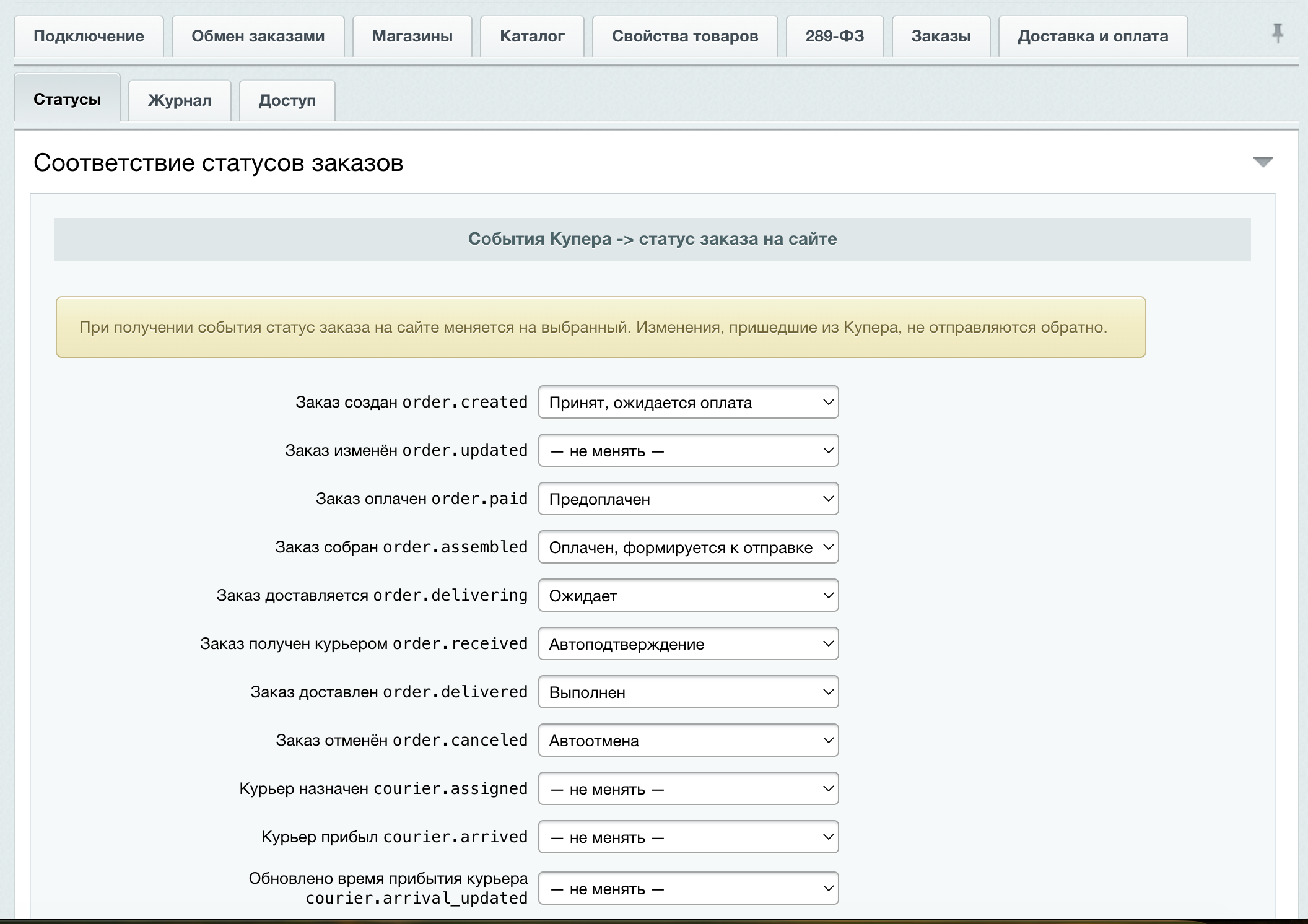Switch to the Доступ sub-tab

tap(287, 100)
